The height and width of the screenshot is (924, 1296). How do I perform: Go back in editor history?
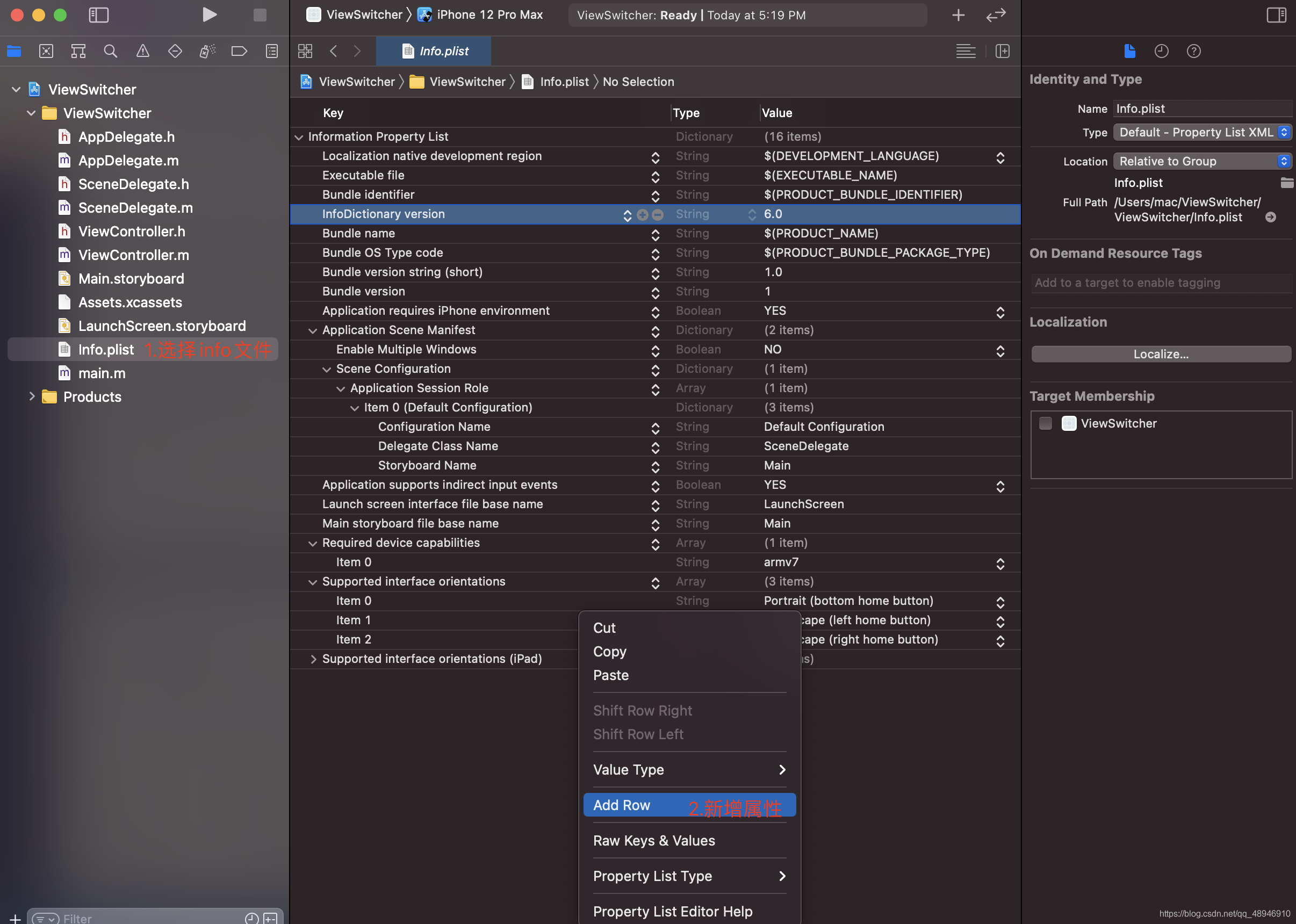pyautogui.click(x=333, y=51)
